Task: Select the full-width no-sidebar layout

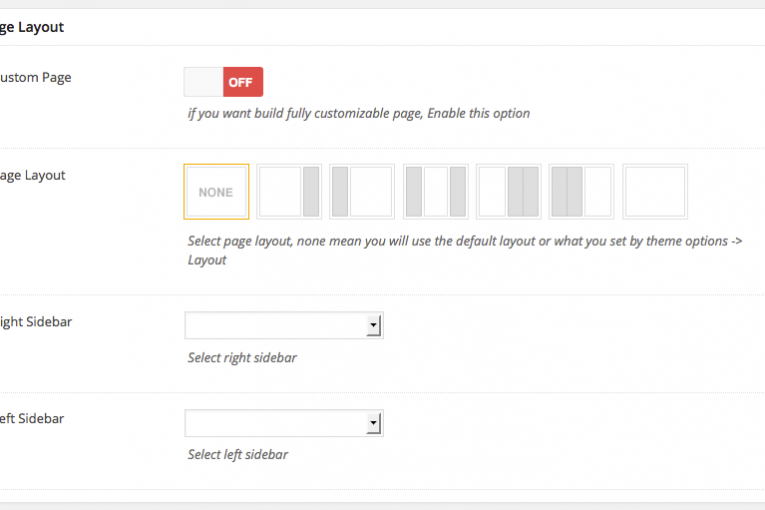Action: pyautogui.click(x=655, y=192)
